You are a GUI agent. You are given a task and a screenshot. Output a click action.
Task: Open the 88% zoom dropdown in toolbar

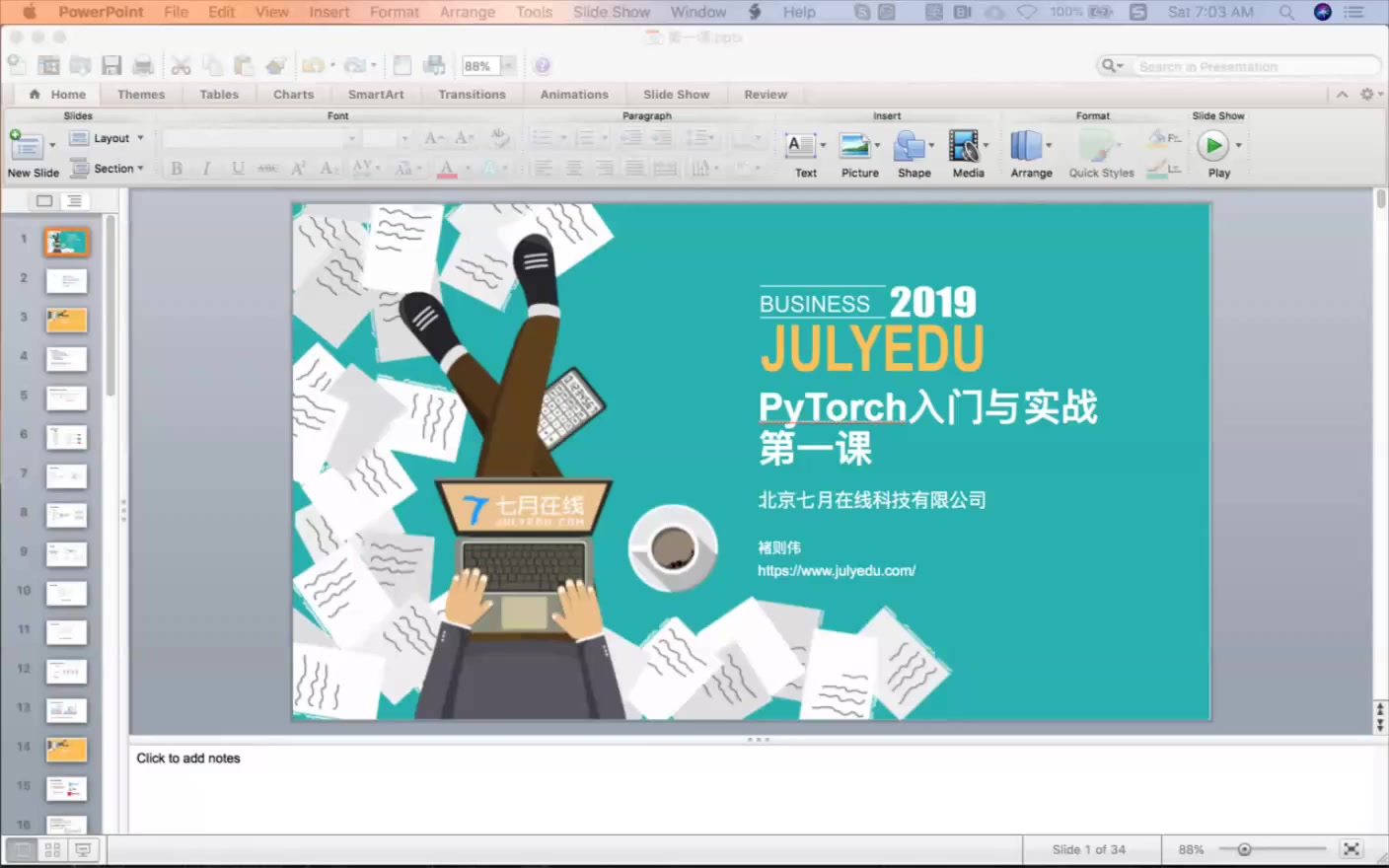509,66
